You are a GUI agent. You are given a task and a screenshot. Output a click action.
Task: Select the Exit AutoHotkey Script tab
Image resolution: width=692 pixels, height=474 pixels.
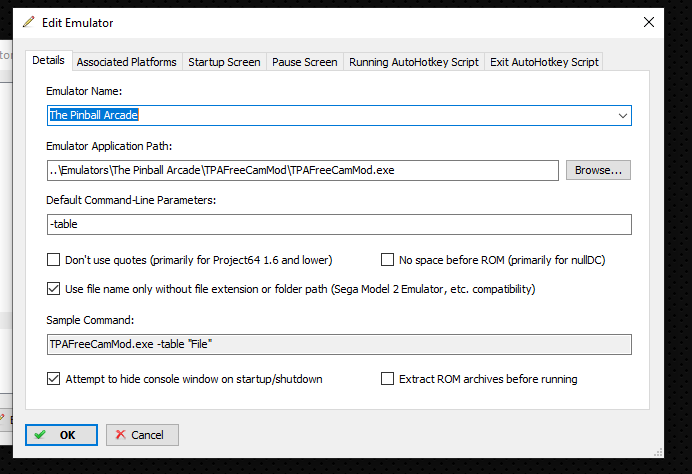click(544, 62)
